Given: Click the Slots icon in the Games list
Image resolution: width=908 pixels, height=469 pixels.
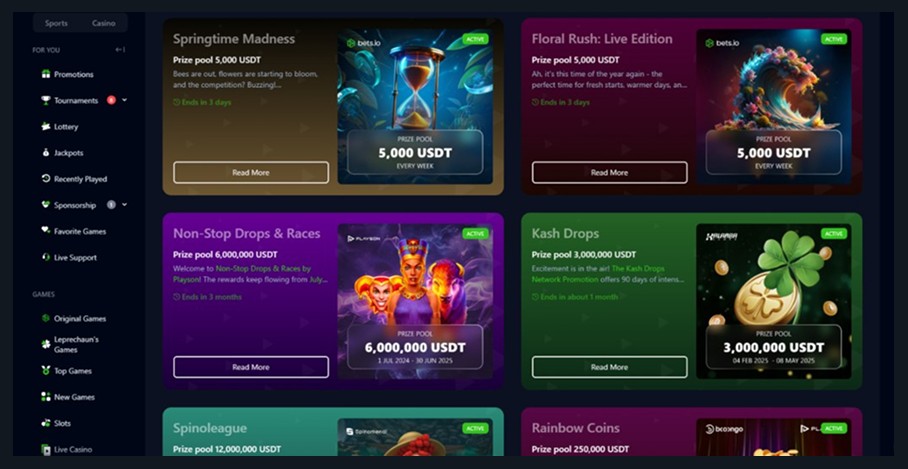Looking at the screenshot, I should (46, 423).
